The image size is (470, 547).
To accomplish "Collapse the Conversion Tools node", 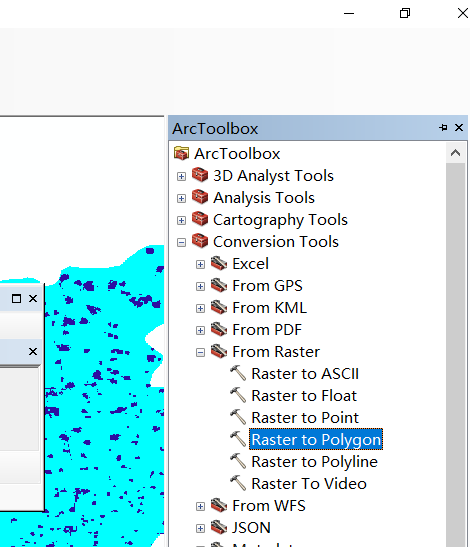I will coord(181,242).
